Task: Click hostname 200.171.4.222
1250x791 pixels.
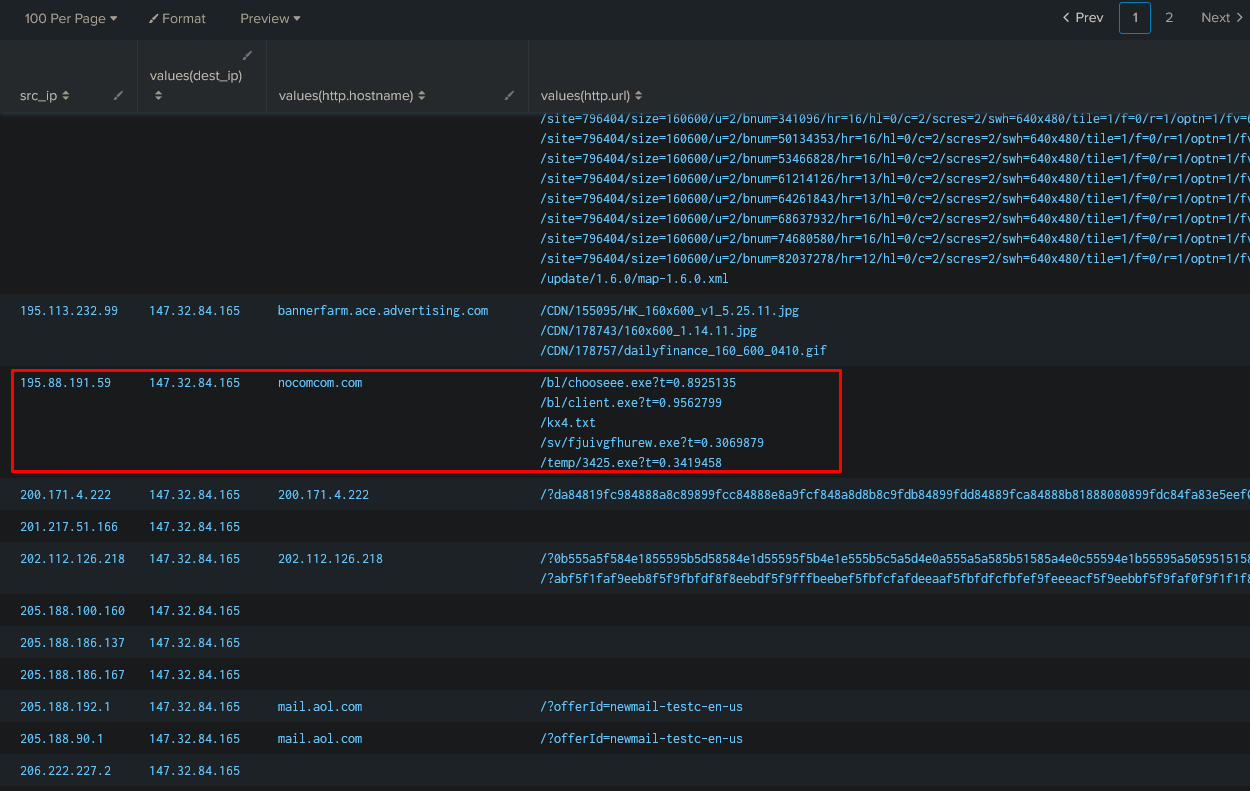Action: (323, 495)
